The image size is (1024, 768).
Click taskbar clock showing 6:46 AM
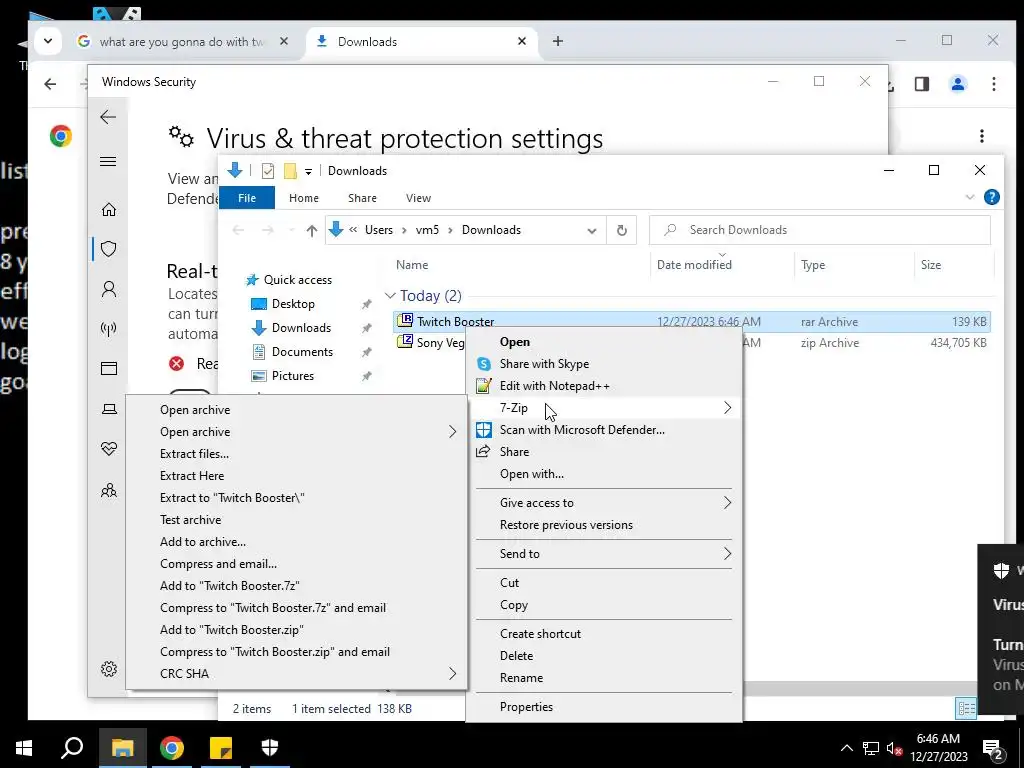(x=938, y=748)
